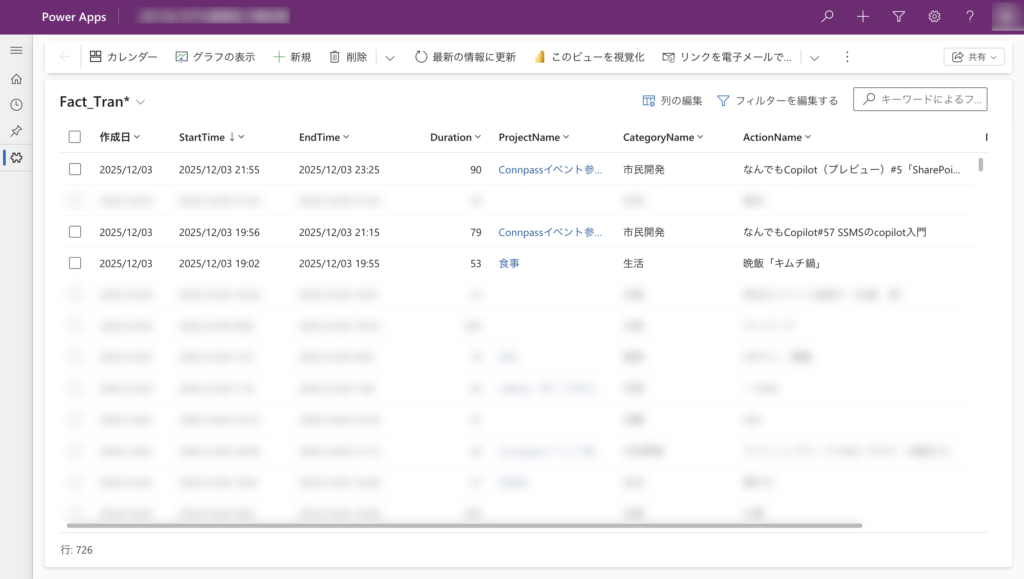Click the search magnifier icon in header
Viewport: 1024px width, 579px height.
(827, 17)
